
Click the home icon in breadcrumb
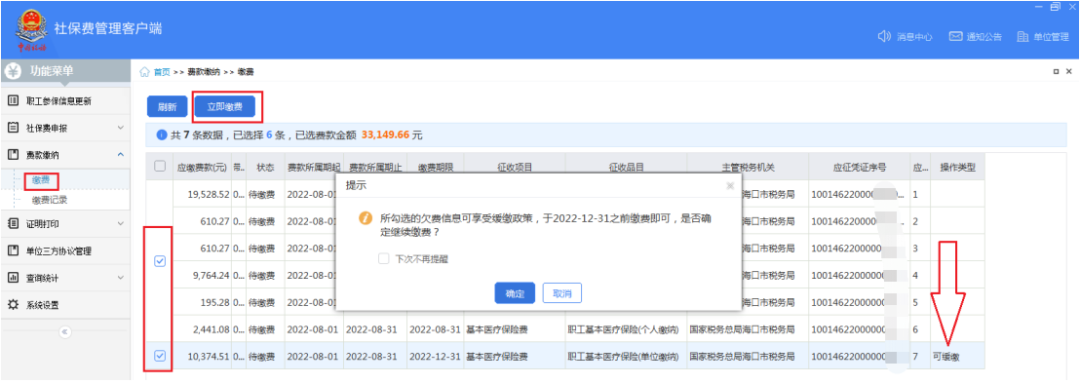coord(145,72)
